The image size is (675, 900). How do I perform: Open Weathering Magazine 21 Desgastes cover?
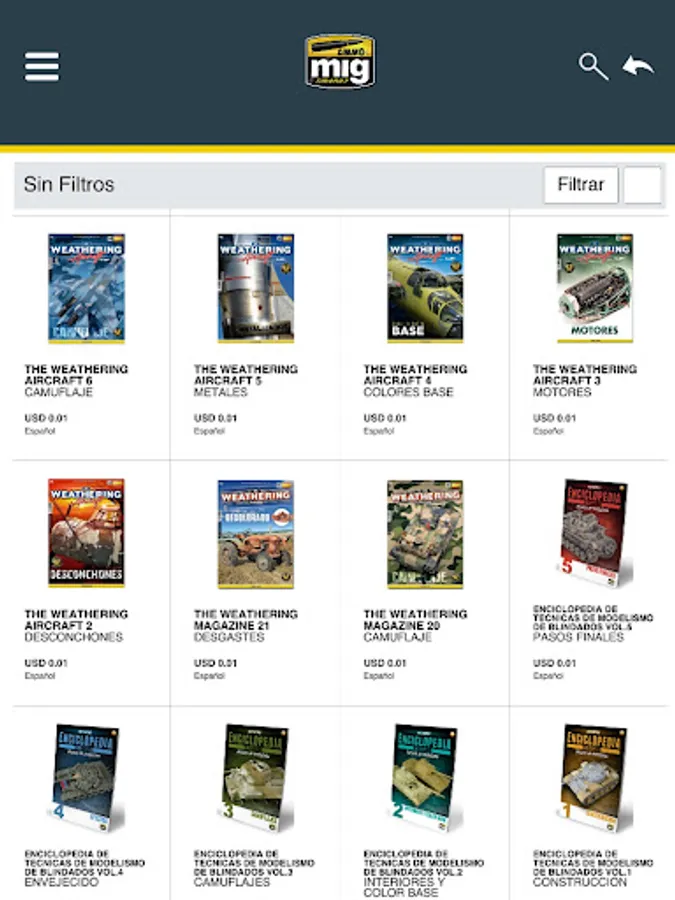tap(256, 534)
